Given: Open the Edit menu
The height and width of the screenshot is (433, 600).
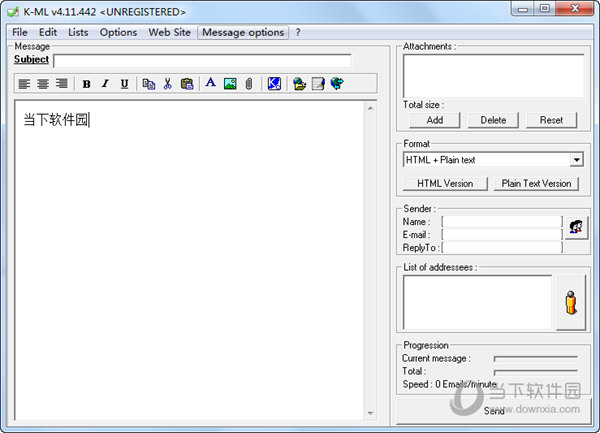Looking at the screenshot, I should 48,33.
